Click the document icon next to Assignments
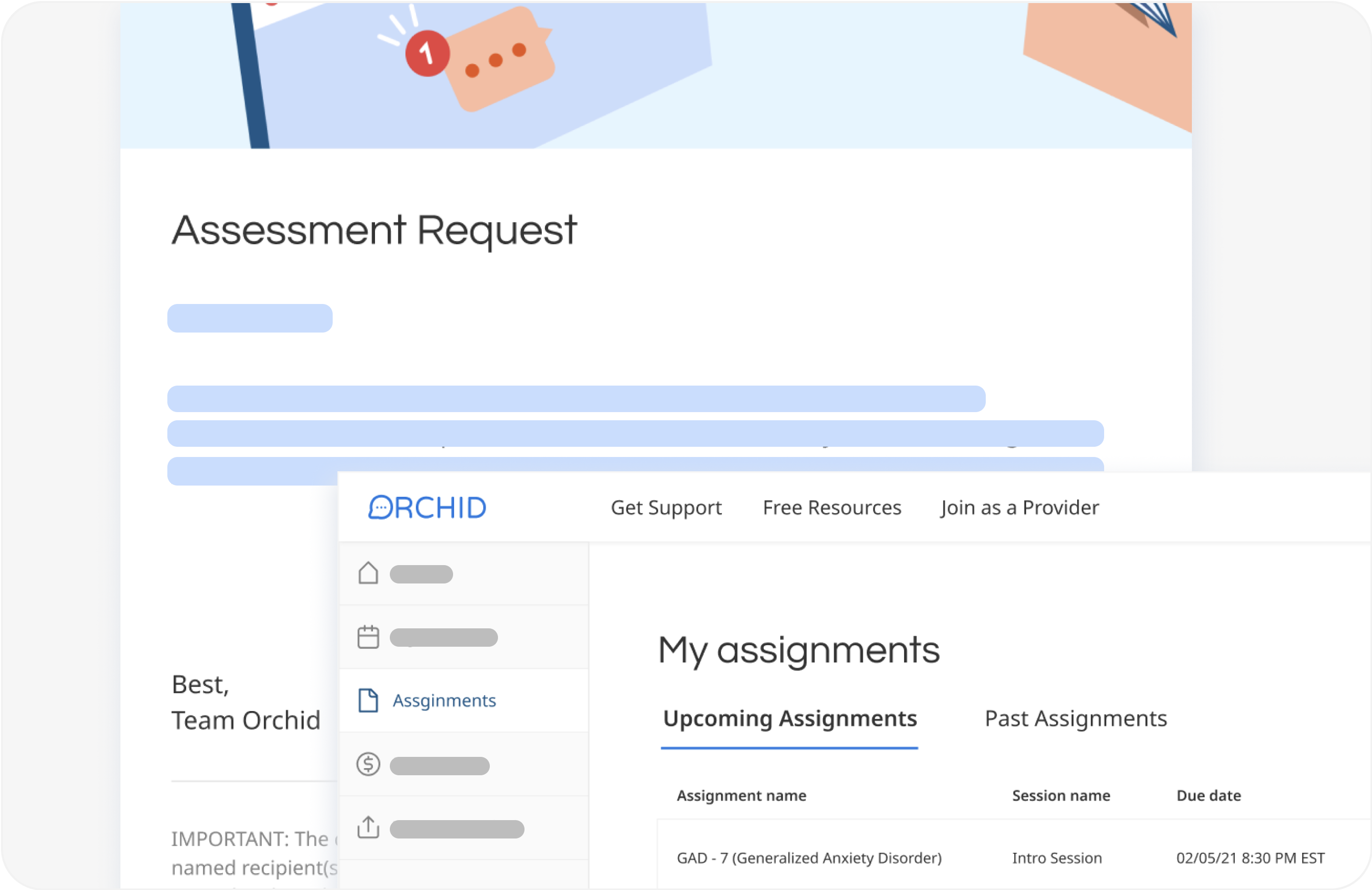 pos(368,700)
